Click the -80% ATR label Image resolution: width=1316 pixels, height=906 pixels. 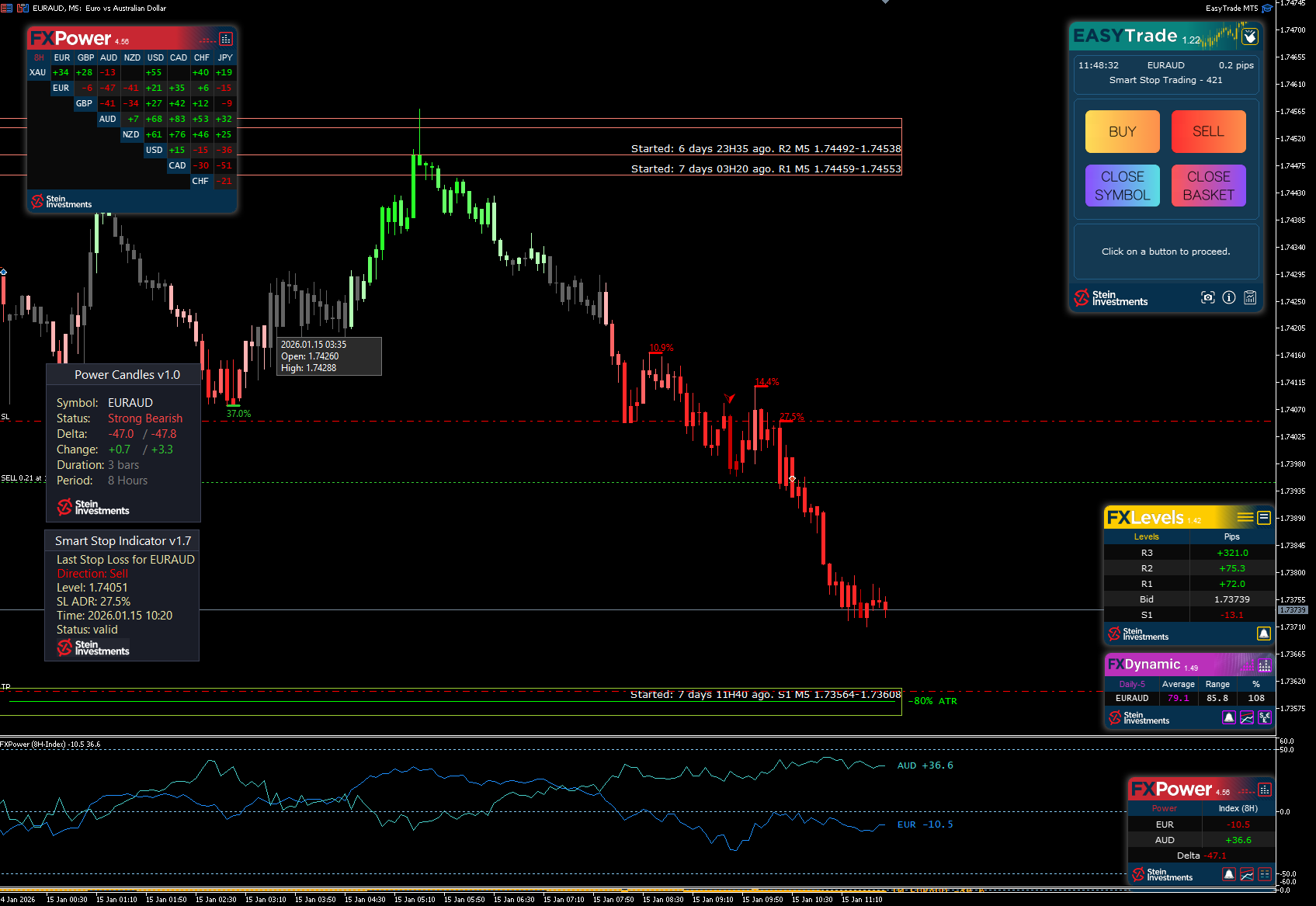coord(932,701)
